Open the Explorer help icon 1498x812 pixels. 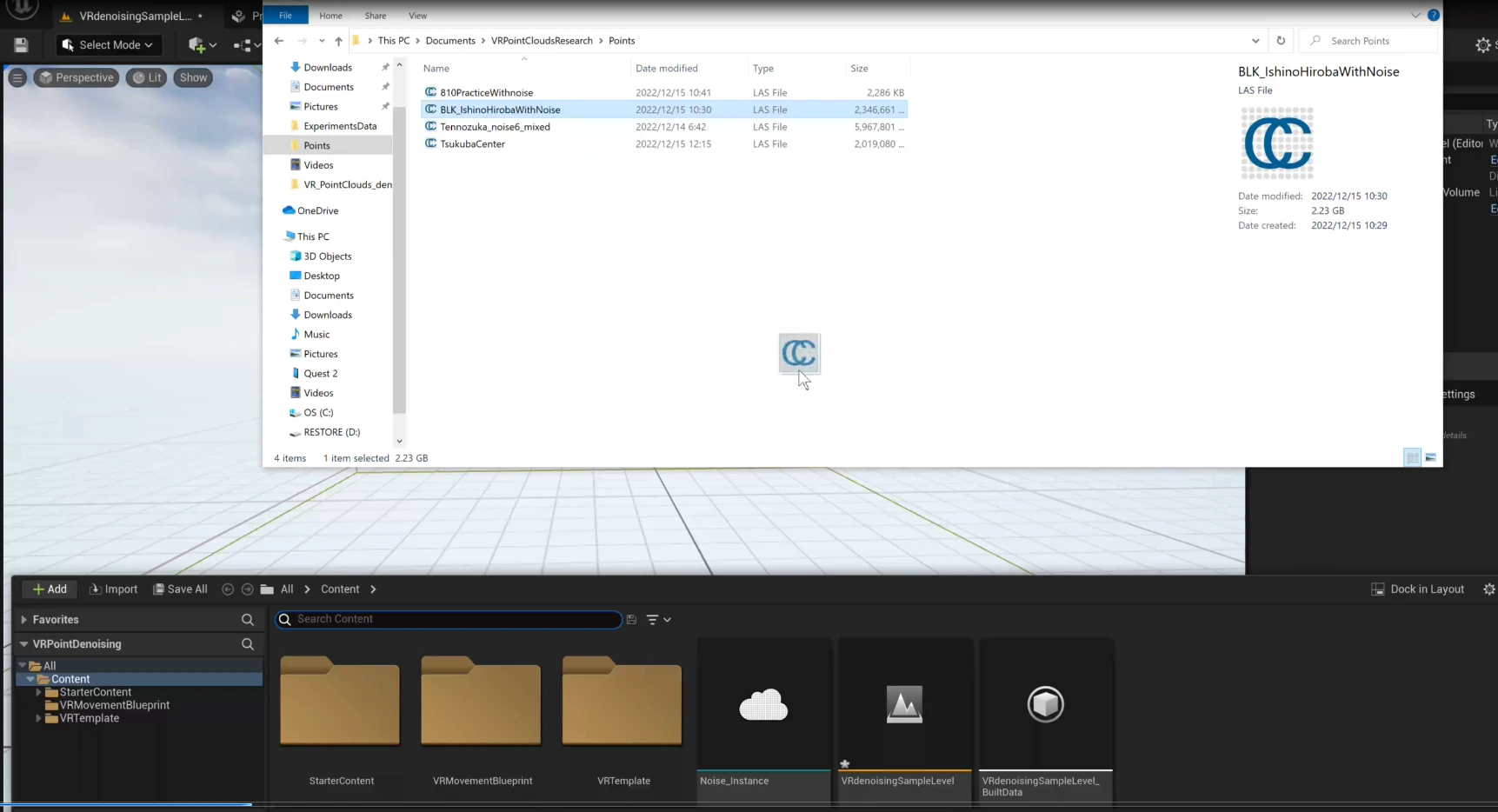tap(1434, 15)
